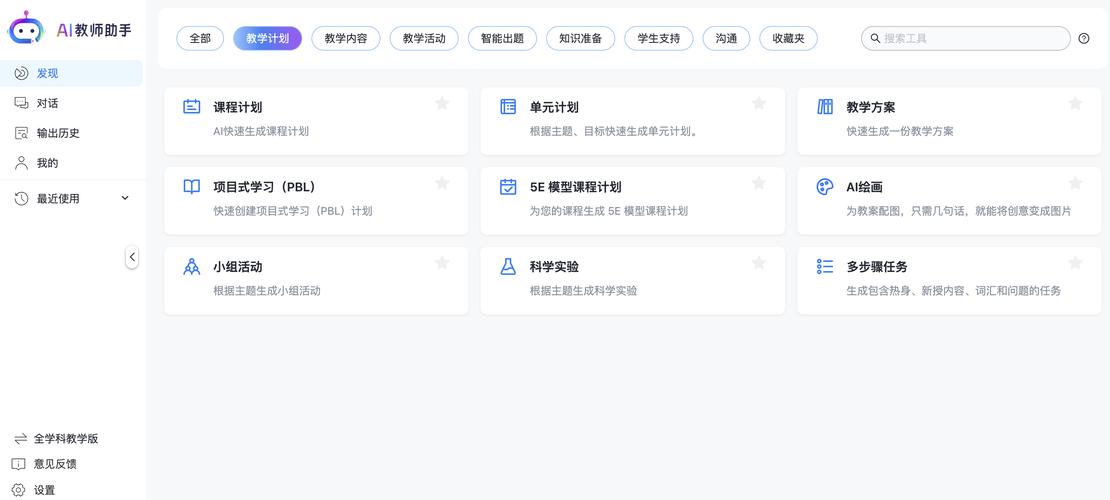The height and width of the screenshot is (500, 1110).
Task: Open the 知识准备 tab
Action: click(x=580, y=39)
